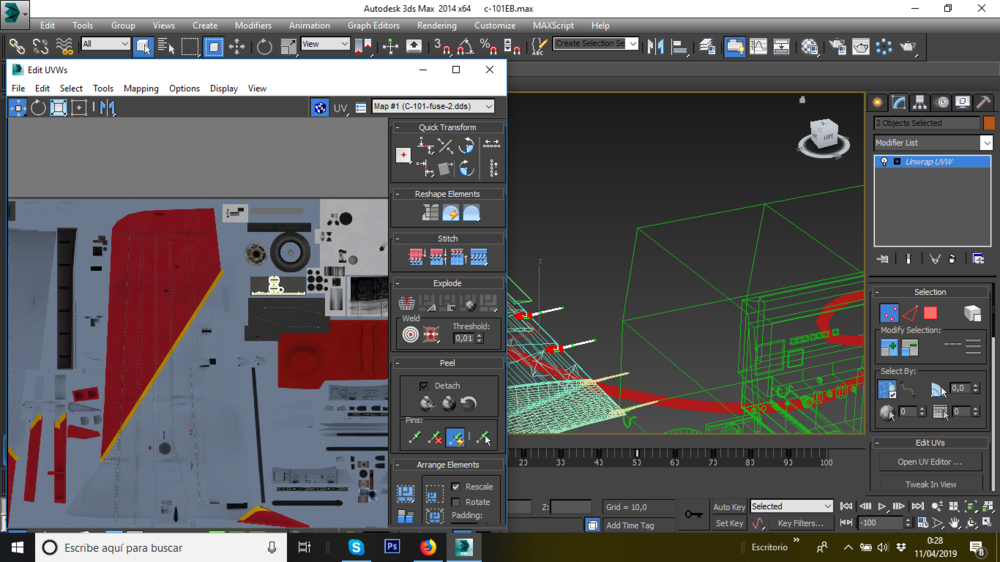Image resolution: width=1000 pixels, height=562 pixels.
Task: Disable the Rescale checkbox
Action: coord(456,487)
